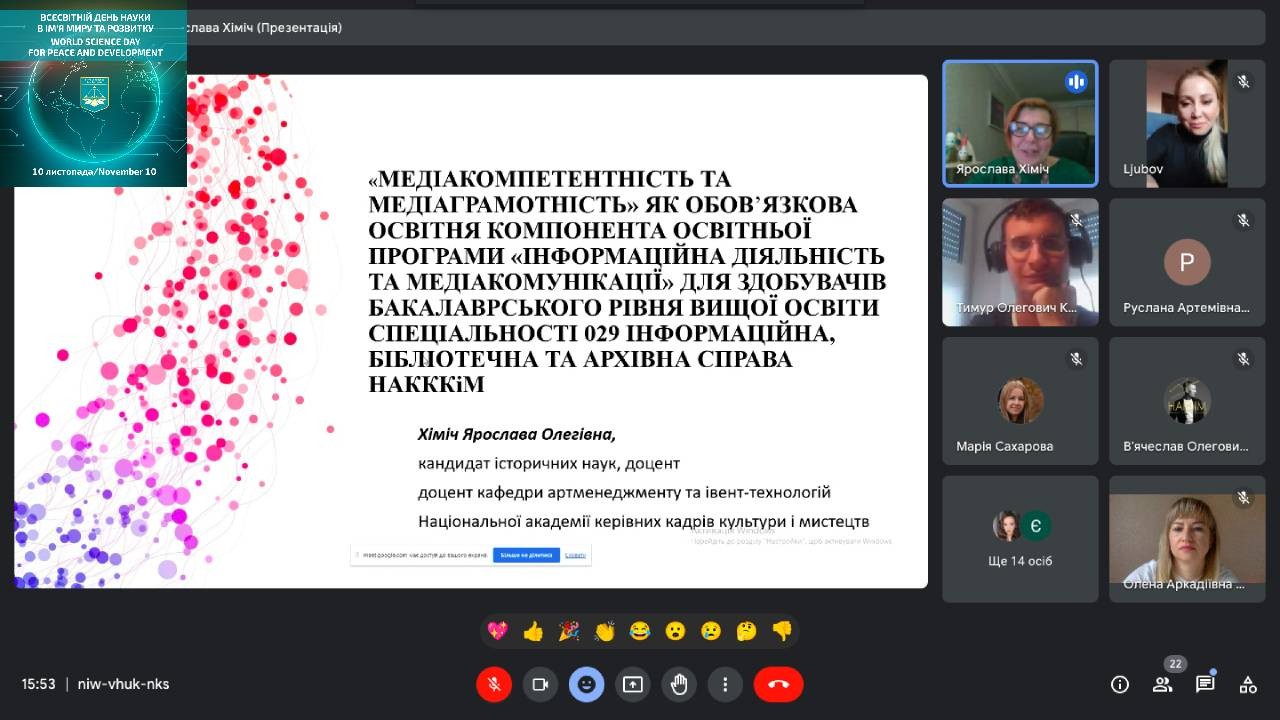Hang up with the red leave button
This screenshot has width=1280, height=720.
click(x=778, y=684)
